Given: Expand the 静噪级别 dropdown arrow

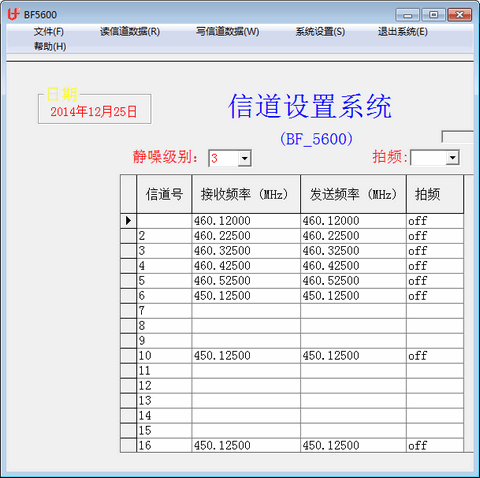Looking at the screenshot, I should (x=244, y=158).
